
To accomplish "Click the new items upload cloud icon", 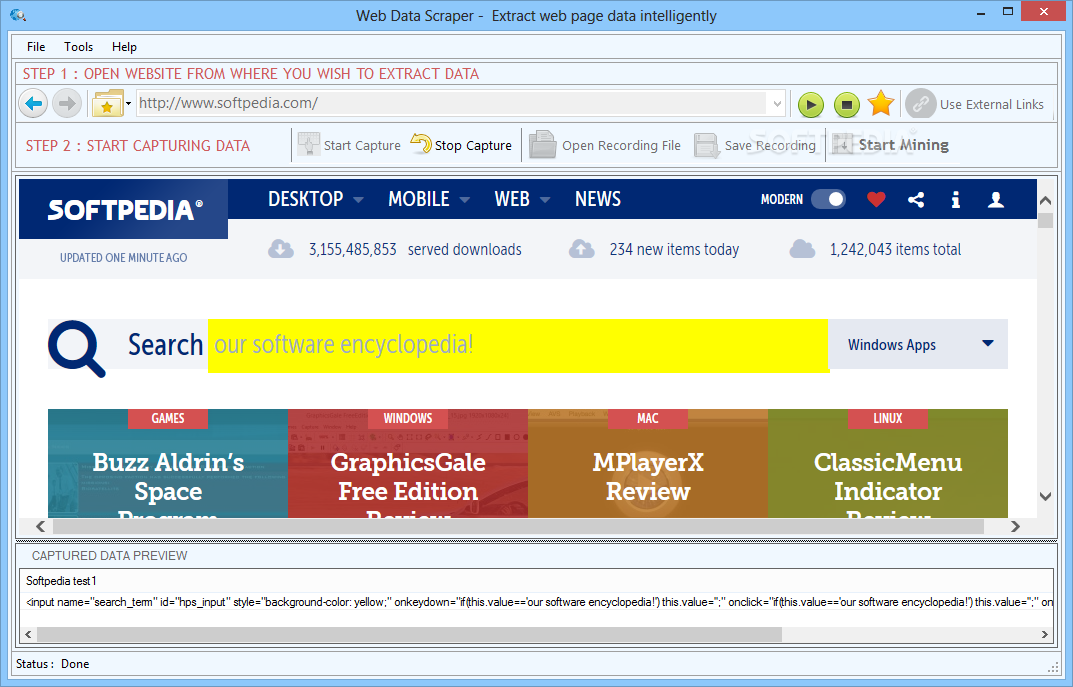I will (582, 249).
